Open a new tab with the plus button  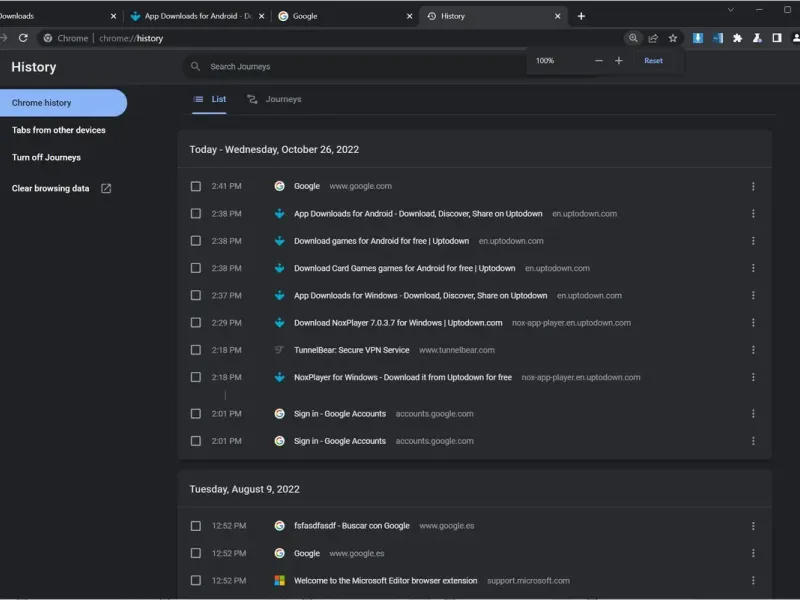click(x=581, y=16)
